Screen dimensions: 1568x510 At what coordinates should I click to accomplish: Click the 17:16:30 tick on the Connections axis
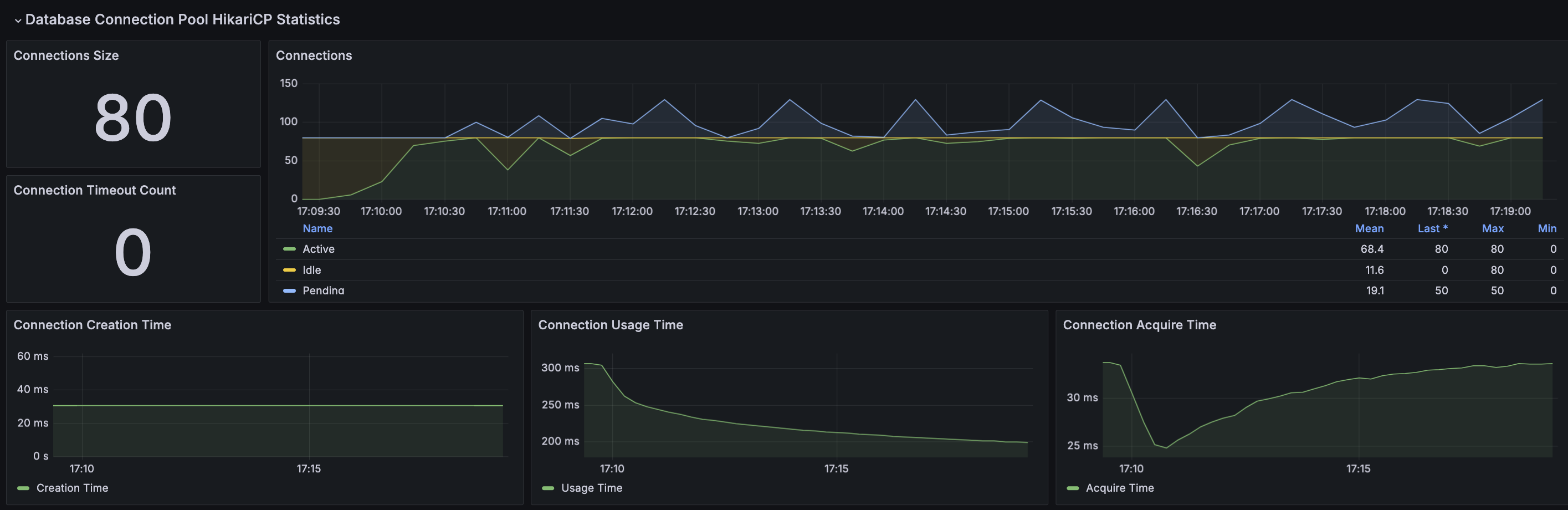click(x=1197, y=211)
